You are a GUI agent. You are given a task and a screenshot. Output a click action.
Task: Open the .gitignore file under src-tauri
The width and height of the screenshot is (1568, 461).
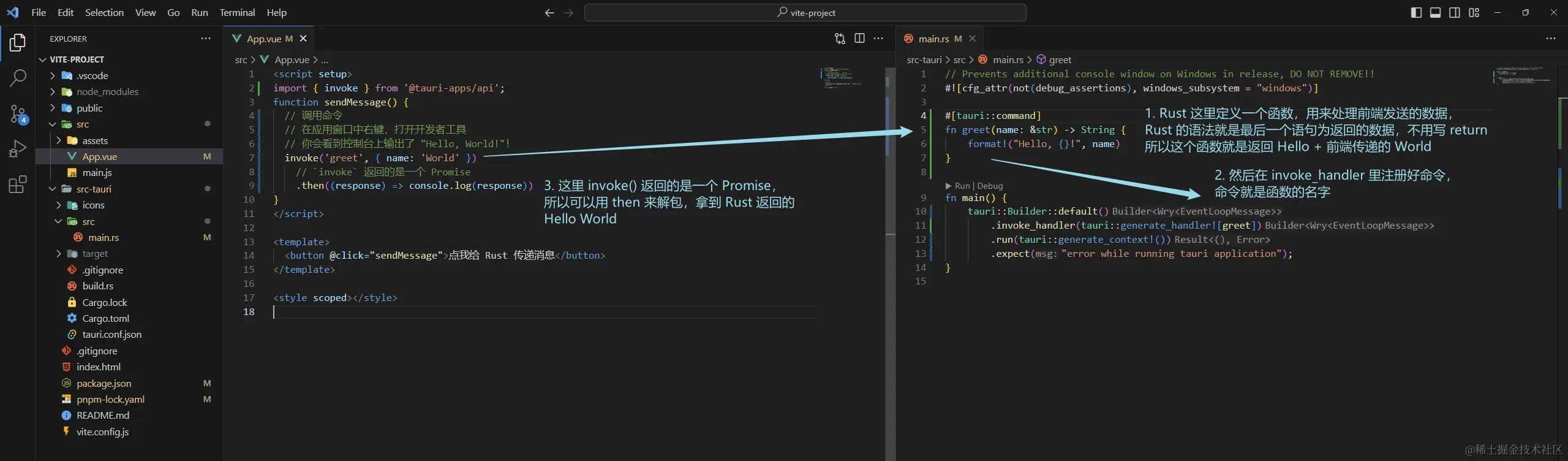[129, 270]
